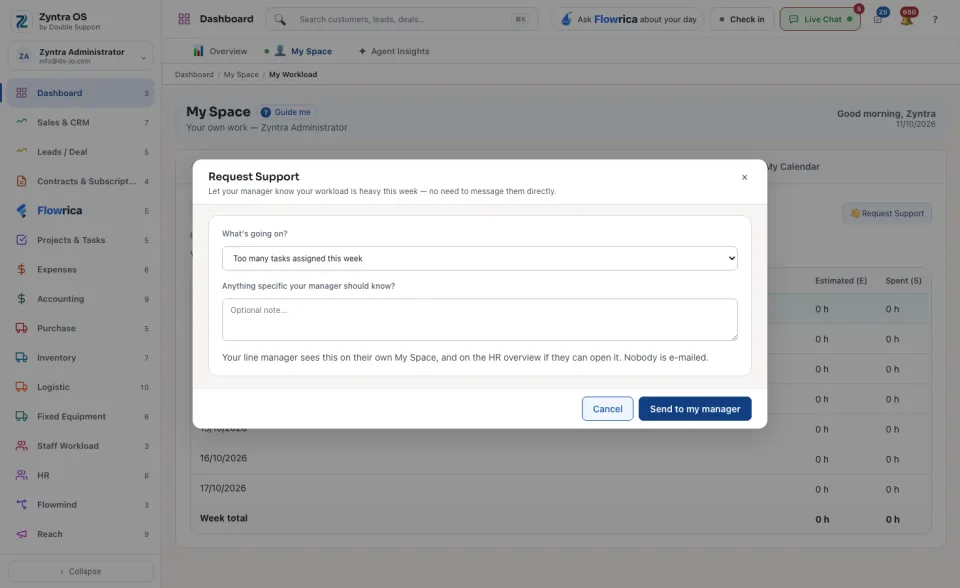Close the Request Support dialog
The width and height of the screenshot is (960, 588).
coord(744,177)
